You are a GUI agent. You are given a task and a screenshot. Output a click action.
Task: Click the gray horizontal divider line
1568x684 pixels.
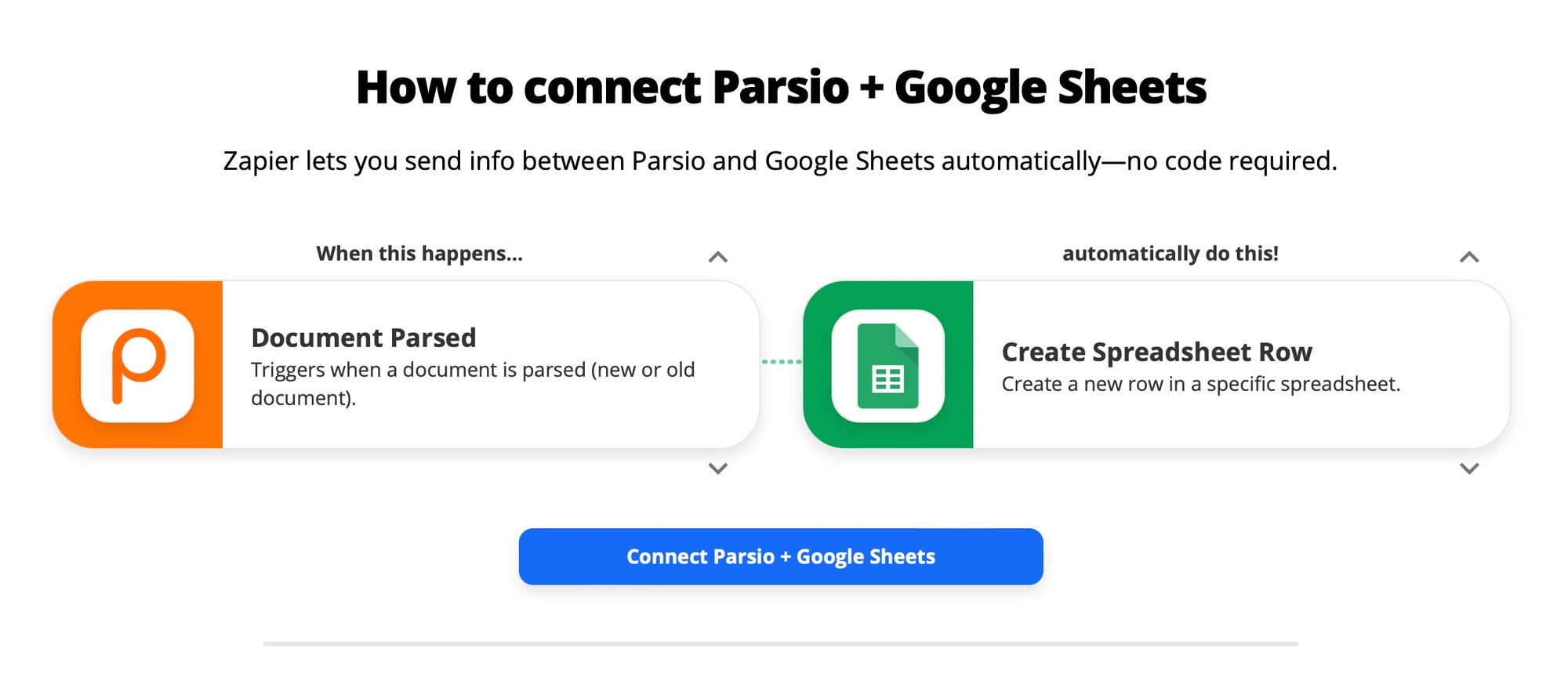[780, 644]
